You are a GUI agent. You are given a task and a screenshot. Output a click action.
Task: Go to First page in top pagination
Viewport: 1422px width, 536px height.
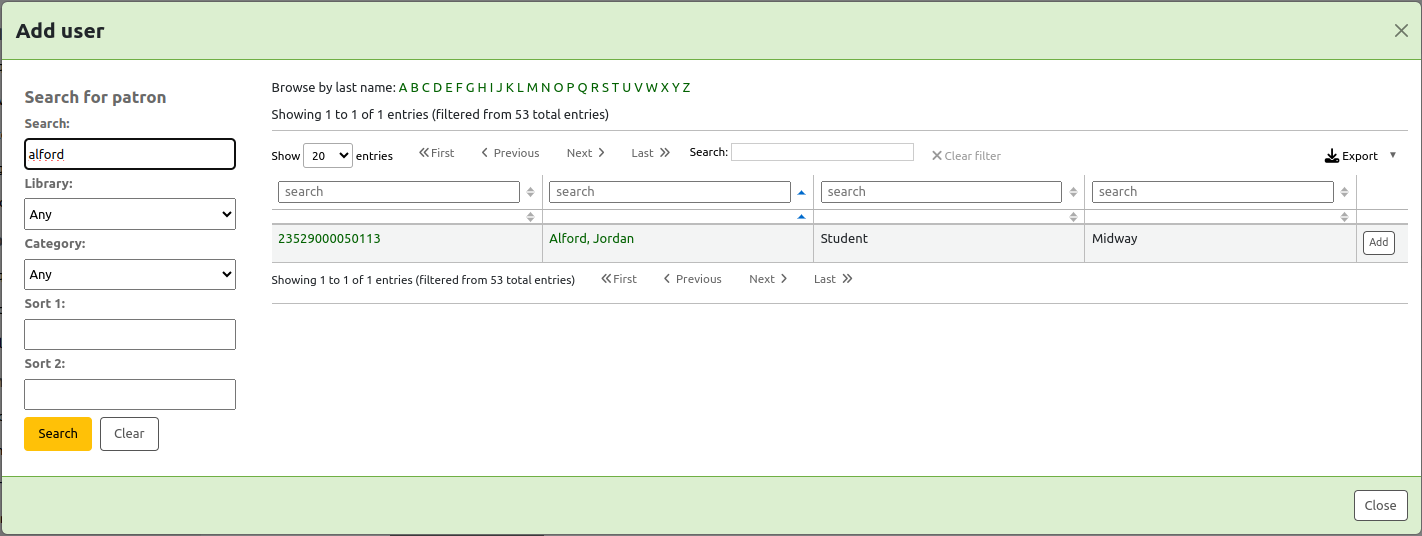pyautogui.click(x=436, y=153)
